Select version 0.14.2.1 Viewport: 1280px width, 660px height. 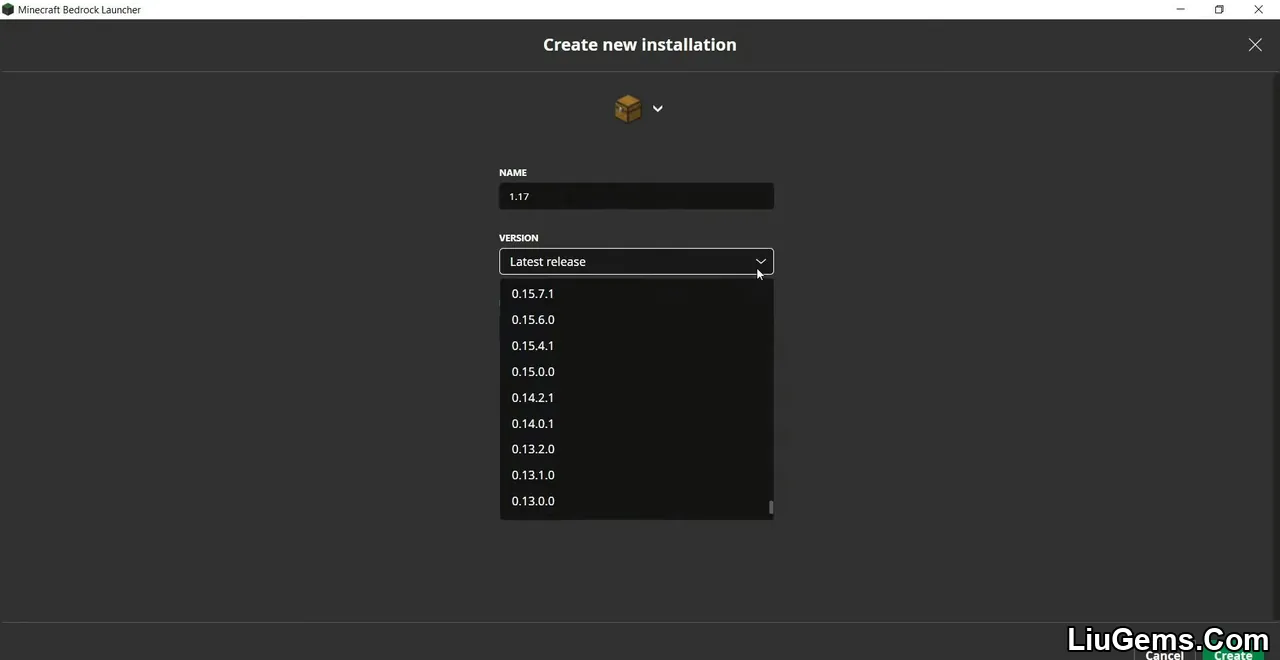pos(636,397)
